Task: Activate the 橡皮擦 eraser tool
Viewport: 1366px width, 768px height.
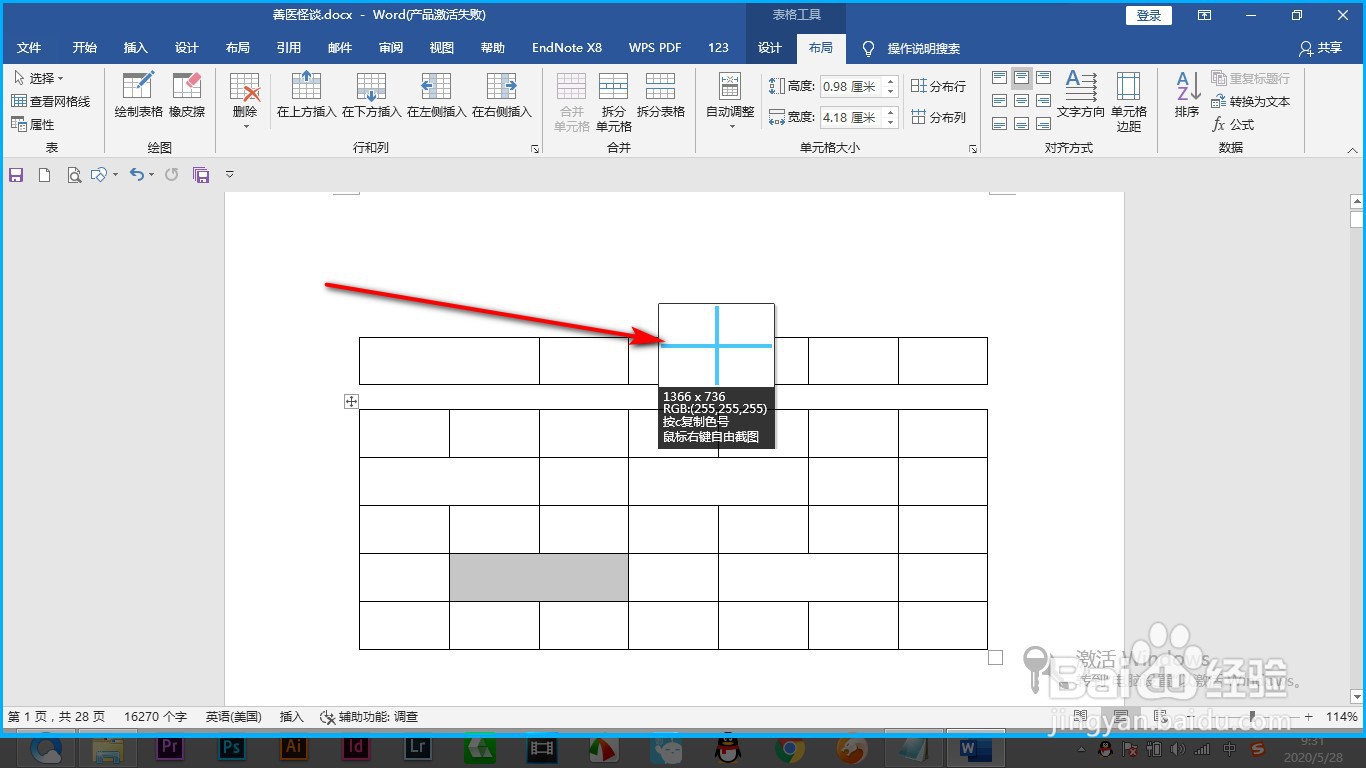Action: [x=187, y=95]
